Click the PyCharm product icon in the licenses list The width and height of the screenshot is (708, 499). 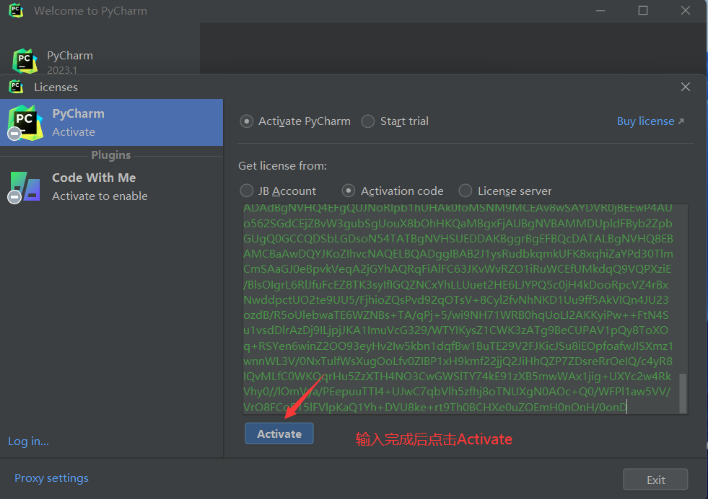[x=25, y=123]
